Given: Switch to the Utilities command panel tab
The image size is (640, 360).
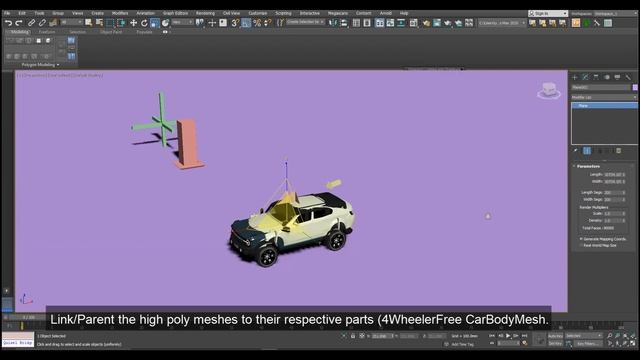Looking at the screenshot, I should [628, 77].
